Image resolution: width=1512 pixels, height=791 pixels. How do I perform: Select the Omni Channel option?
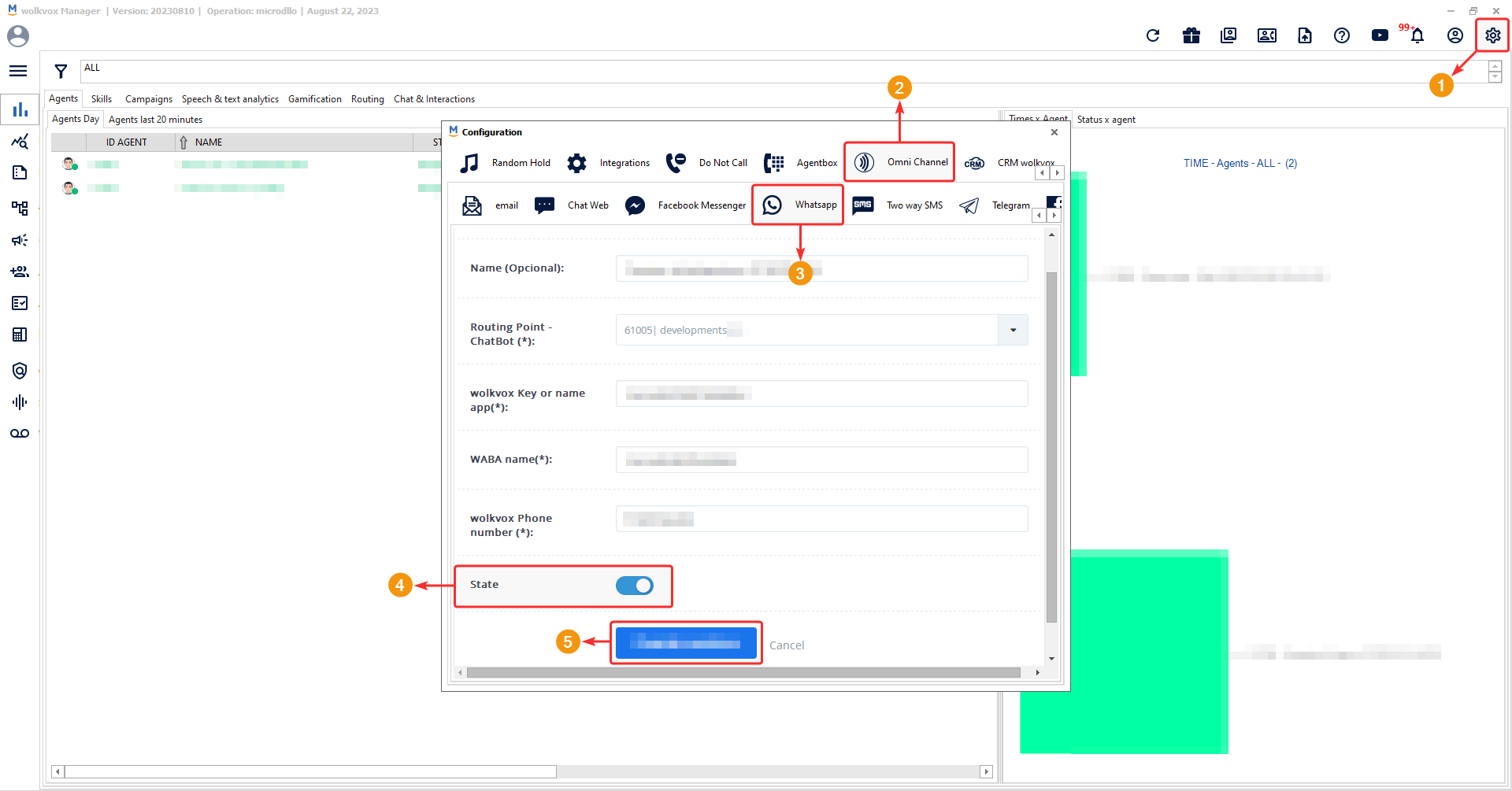[899, 162]
